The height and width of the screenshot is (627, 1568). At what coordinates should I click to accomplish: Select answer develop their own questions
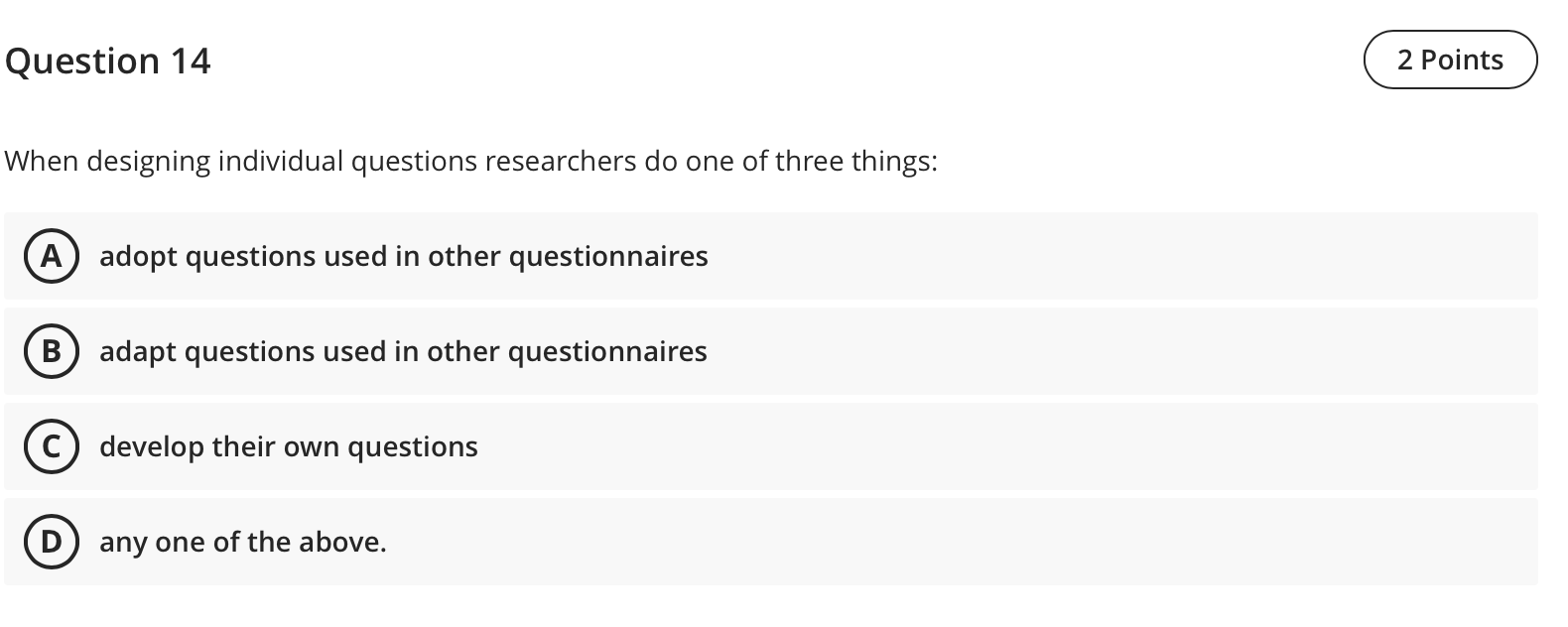pos(288,446)
